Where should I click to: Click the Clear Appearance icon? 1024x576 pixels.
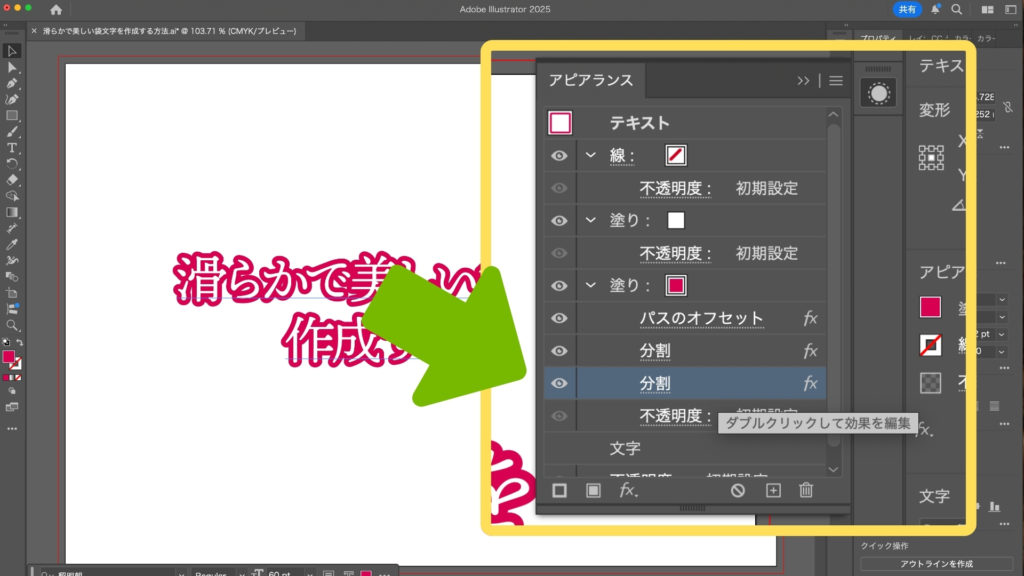coord(738,490)
